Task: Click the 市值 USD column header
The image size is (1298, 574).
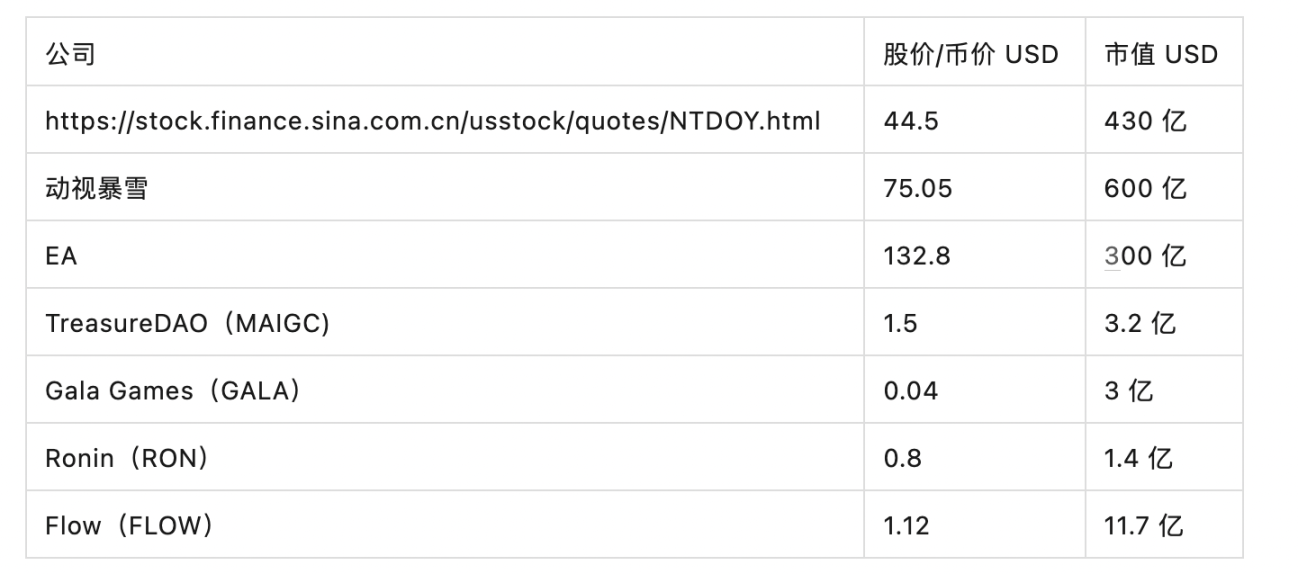Action: click(x=1160, y=54)
